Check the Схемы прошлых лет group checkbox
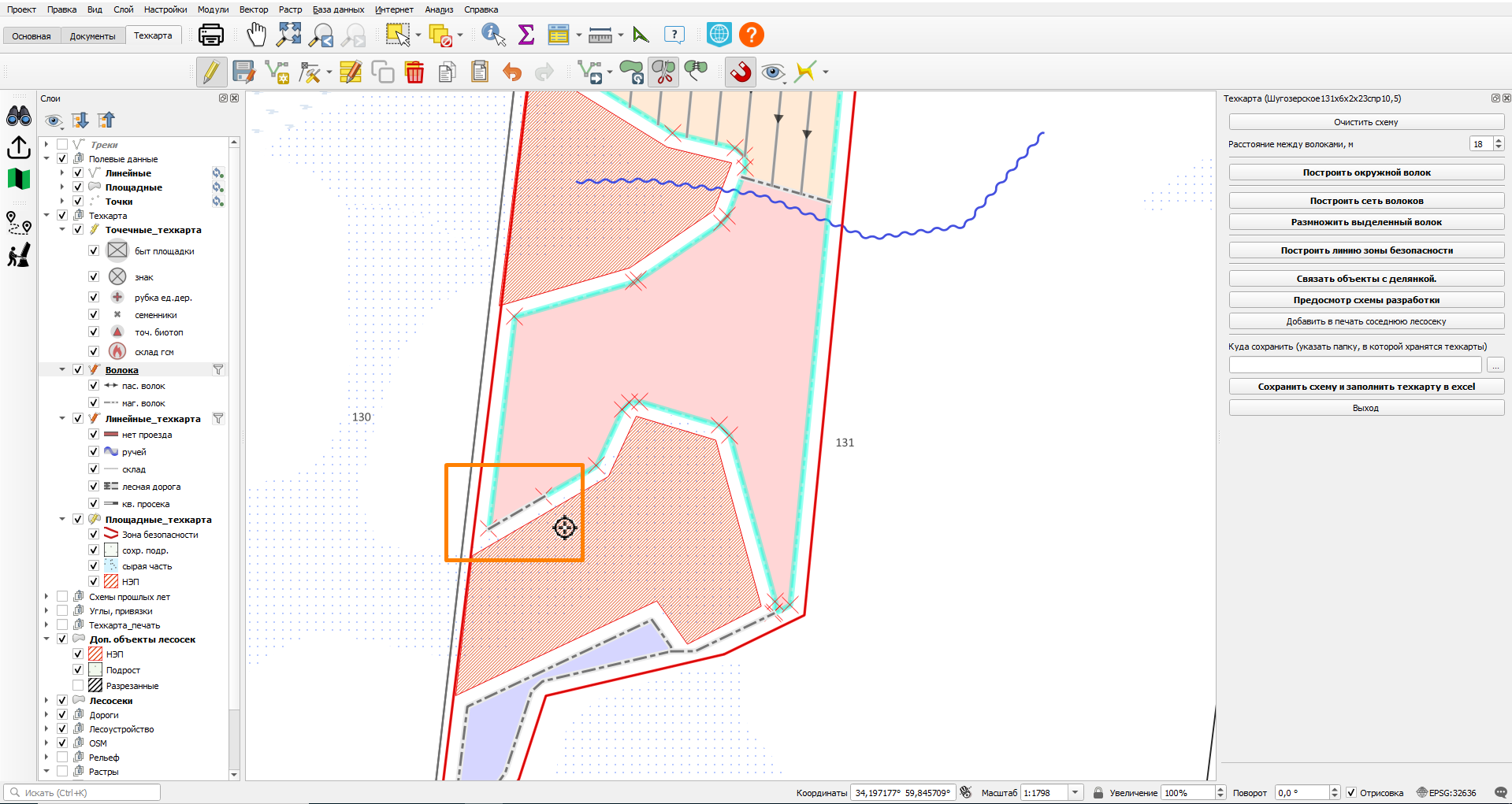 tap(62, 597)
